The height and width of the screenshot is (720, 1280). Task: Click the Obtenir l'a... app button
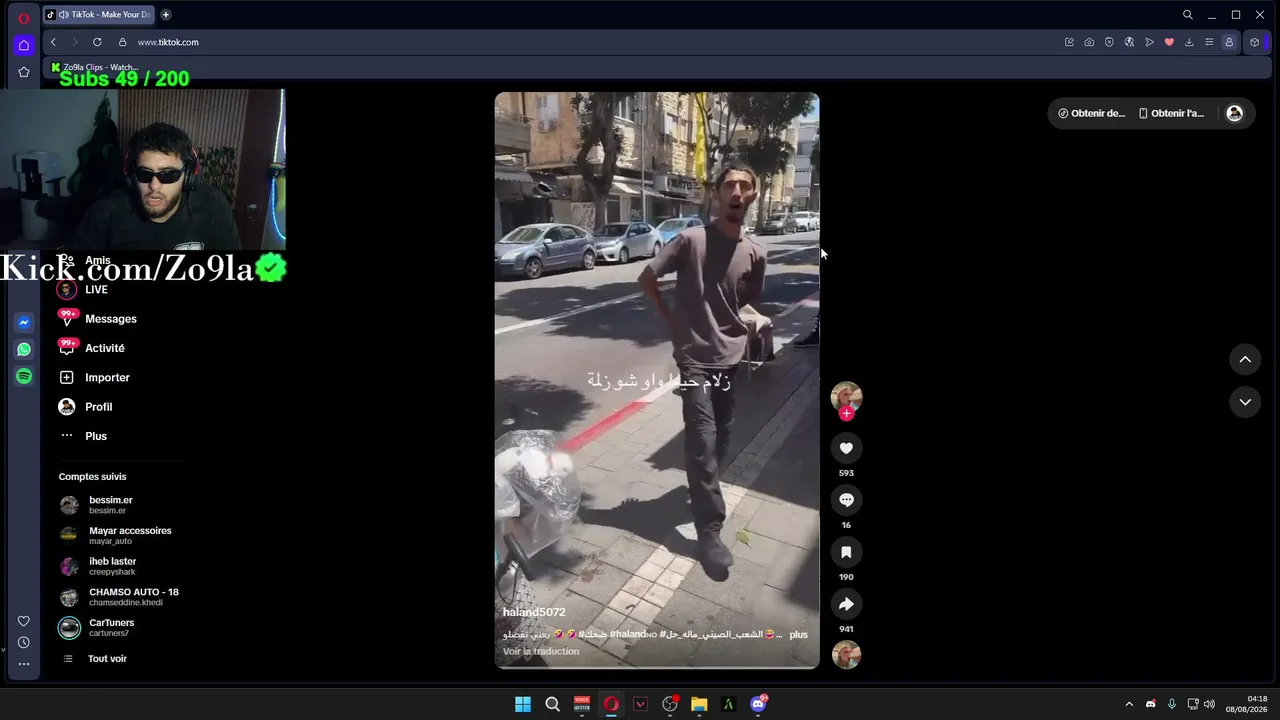(1171, 113)
